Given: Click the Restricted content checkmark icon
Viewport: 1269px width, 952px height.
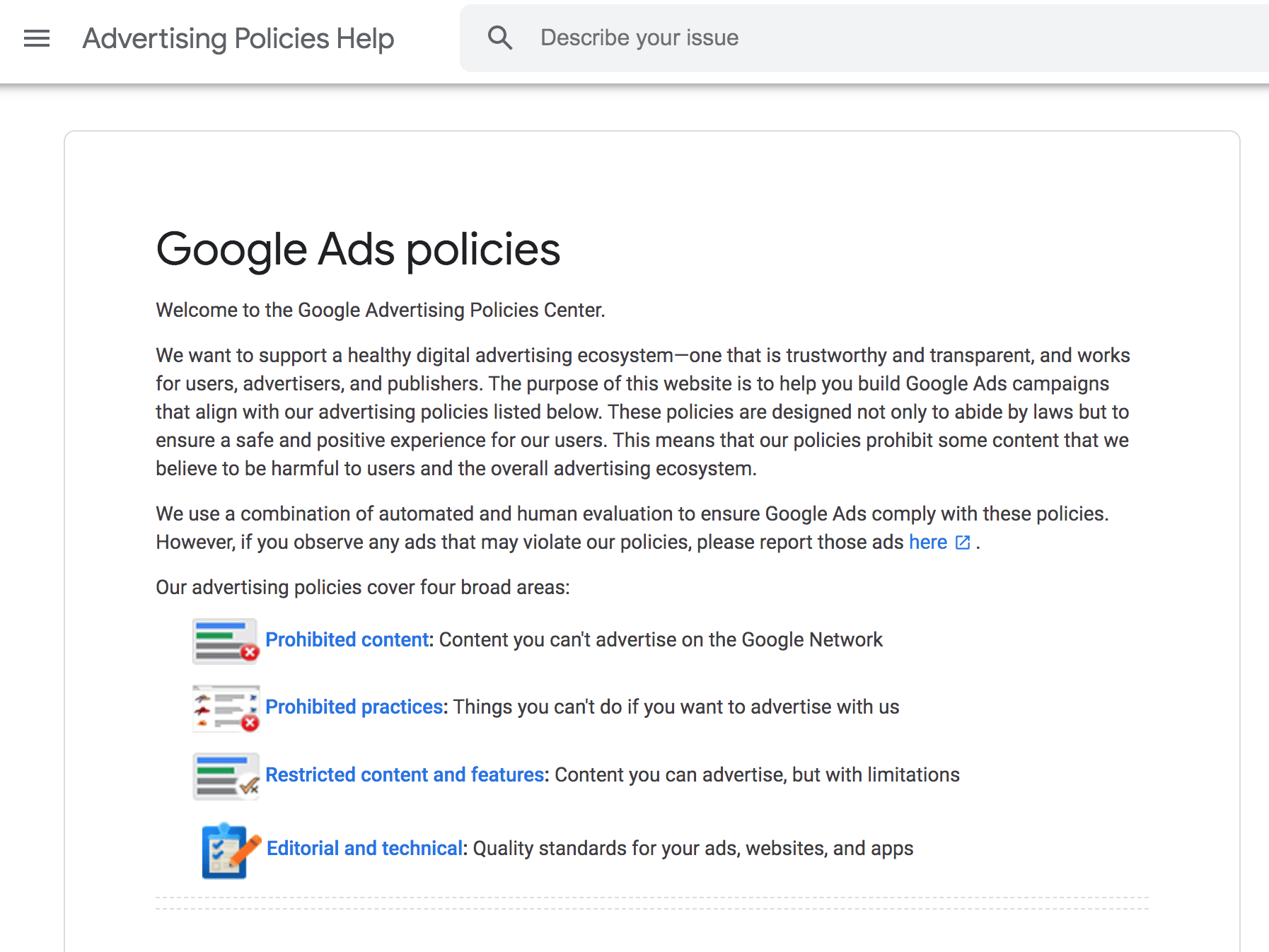Looking at the screenshot, I should coord(225,776).
